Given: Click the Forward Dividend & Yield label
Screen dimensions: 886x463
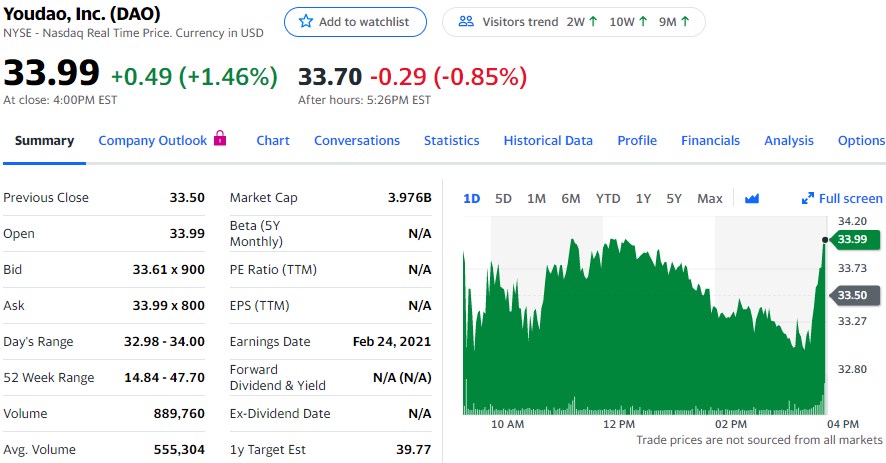Looking at the screenshot, I should pyautogui.click(x=277, y=378).
